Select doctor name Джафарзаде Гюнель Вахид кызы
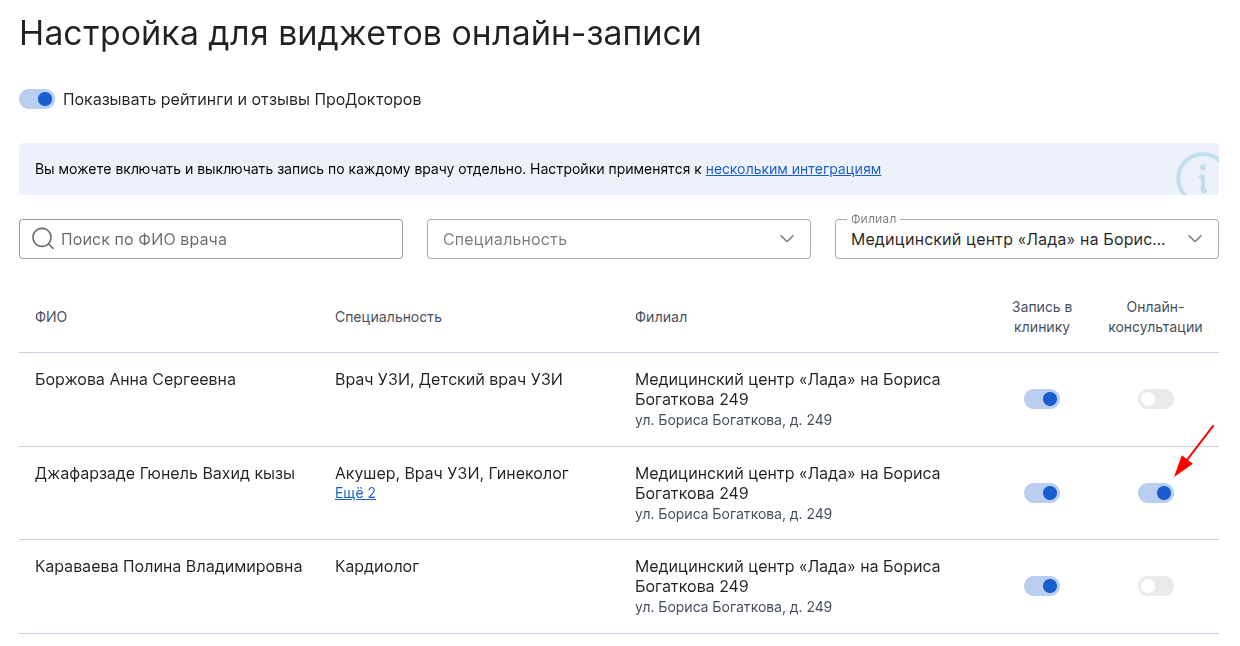The width and height of the screenshot is (1240, 646). 165,474
